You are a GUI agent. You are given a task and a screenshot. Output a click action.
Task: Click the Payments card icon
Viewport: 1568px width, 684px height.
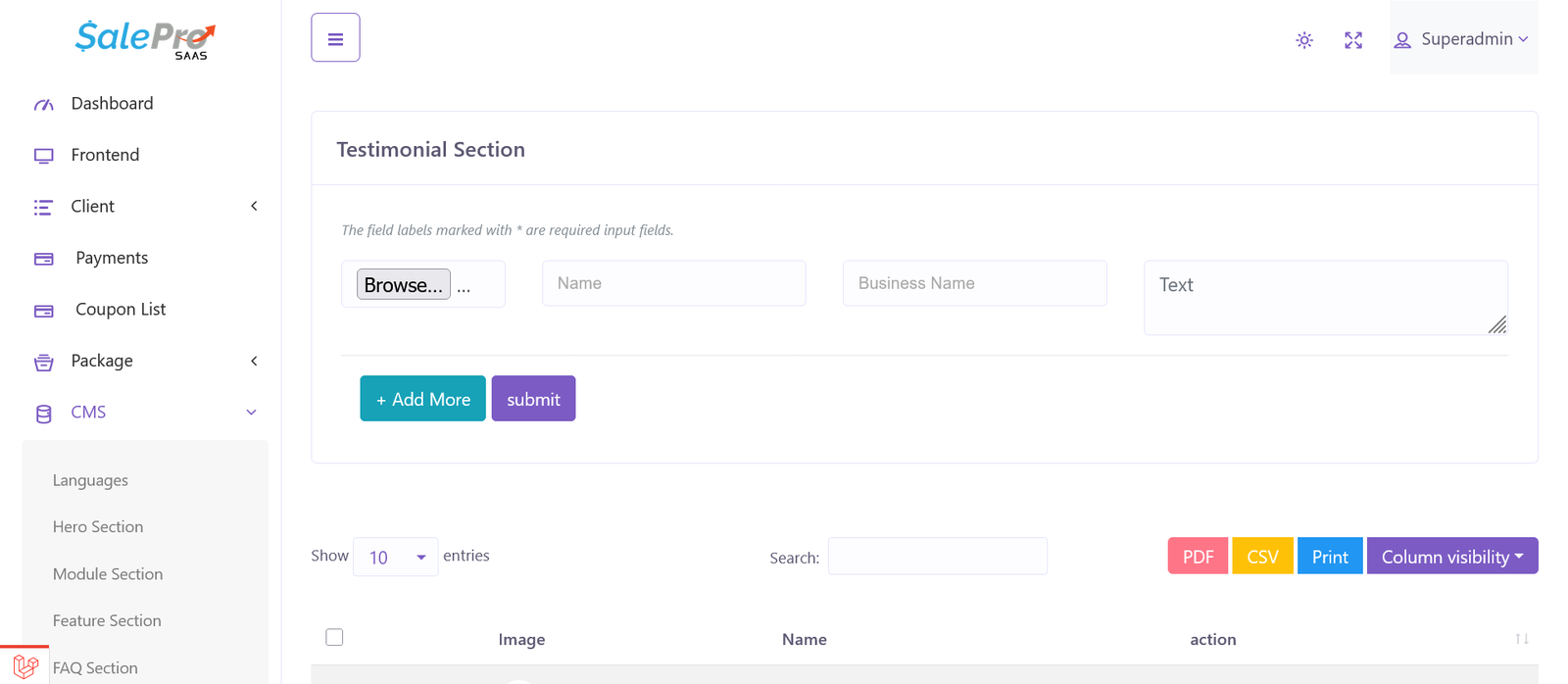point(44,259)
